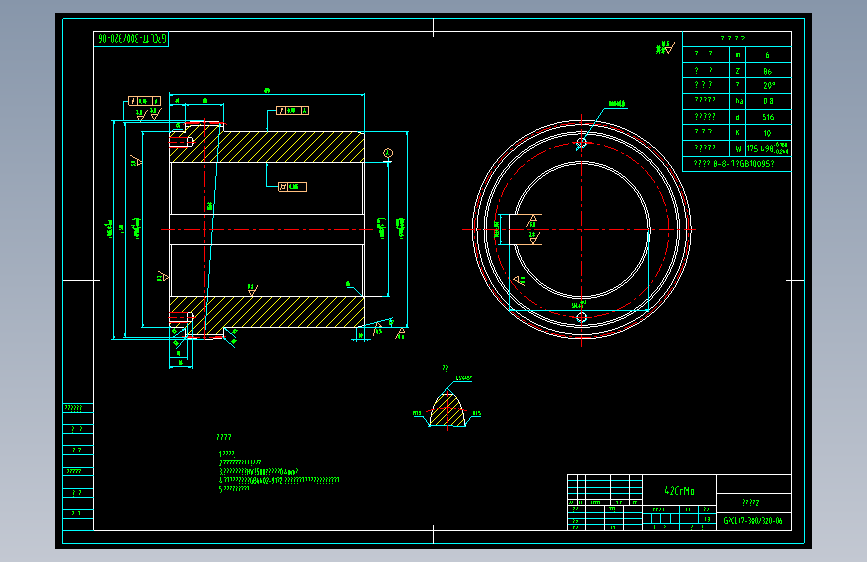Select the gear parameter table header cell

(x=737, y=39)
